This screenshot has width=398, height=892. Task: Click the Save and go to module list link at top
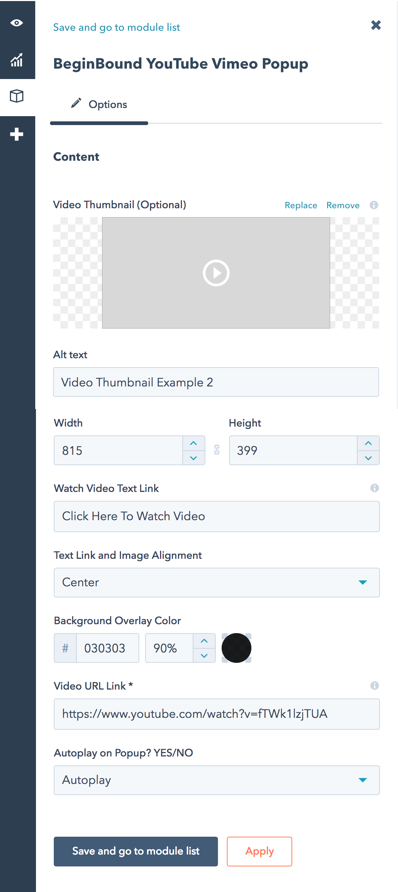117,27
